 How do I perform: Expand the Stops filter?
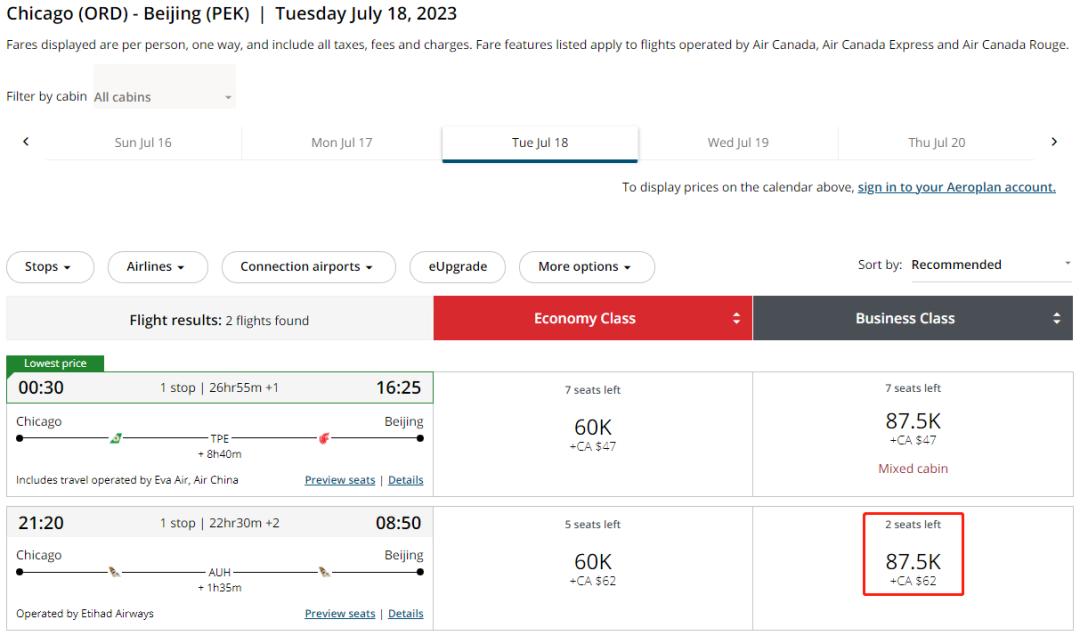tap(49, 267)
